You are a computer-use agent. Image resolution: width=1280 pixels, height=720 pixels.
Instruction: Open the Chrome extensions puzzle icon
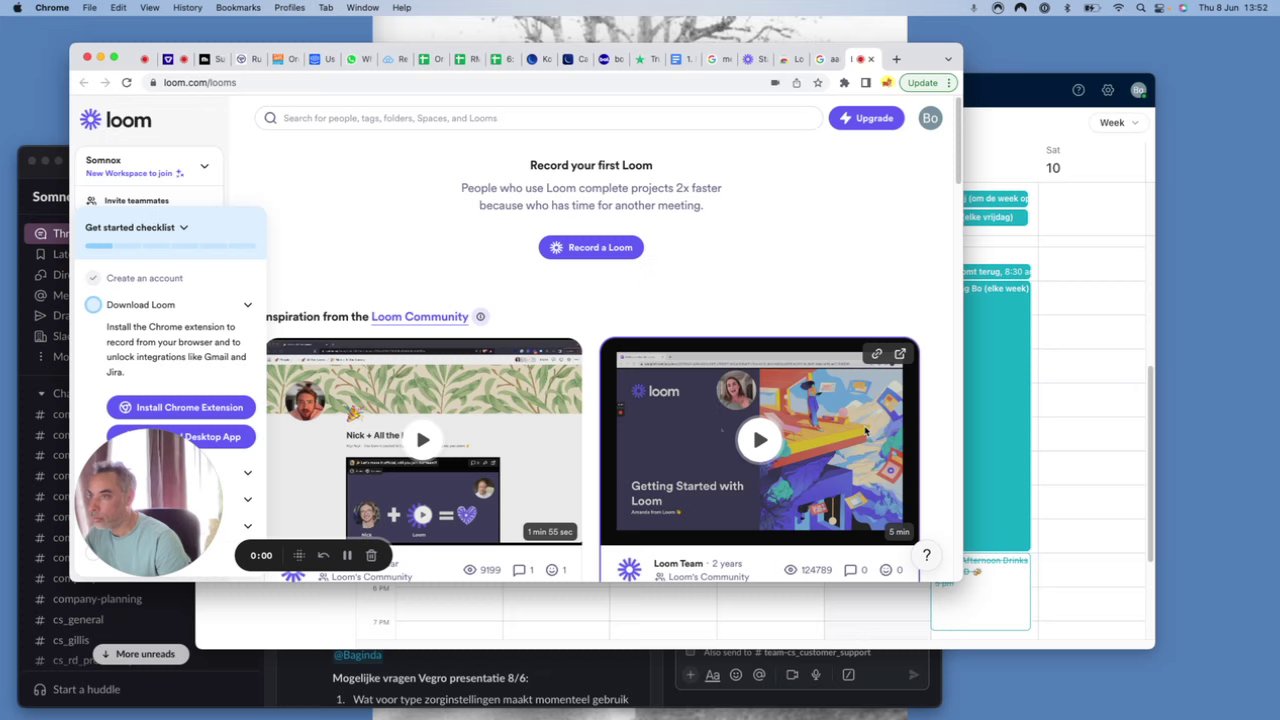click(x=844, y=83)
